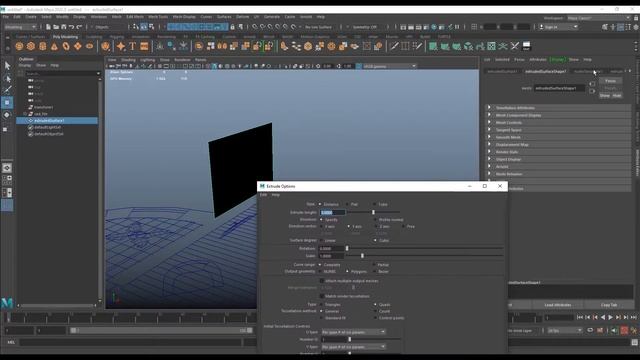Screen dimensions: 640x360
Task: Open Edit menu in Extrude Options
Action: (263, 195)
